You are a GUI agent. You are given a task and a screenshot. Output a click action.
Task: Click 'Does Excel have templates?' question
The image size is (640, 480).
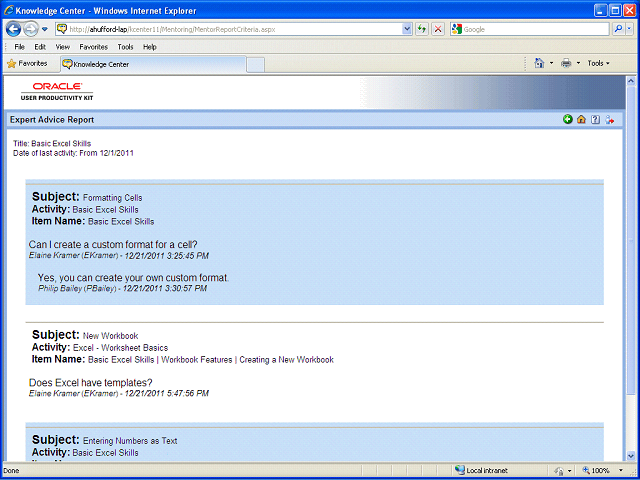click(91, 383)
